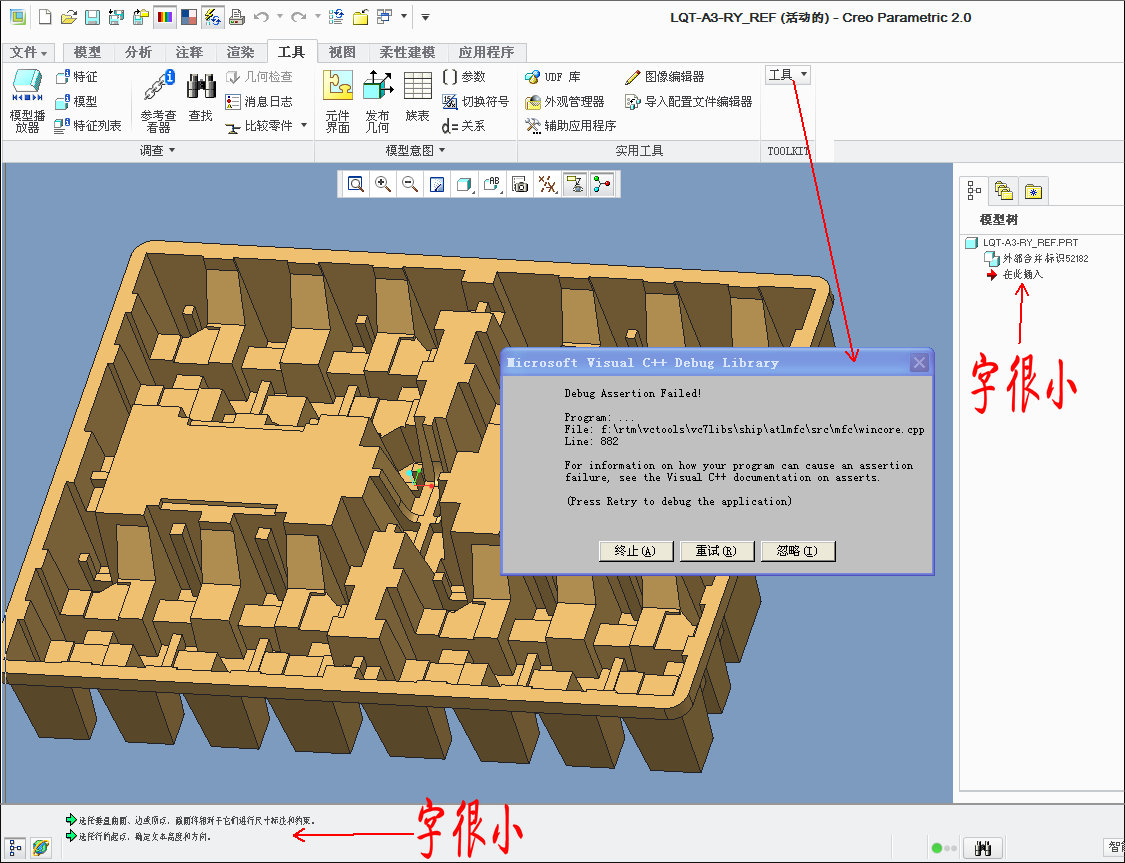This screenshot has height=863, width=1125.
Task: Open the Family Table (族表) icon
Action: 417,98
